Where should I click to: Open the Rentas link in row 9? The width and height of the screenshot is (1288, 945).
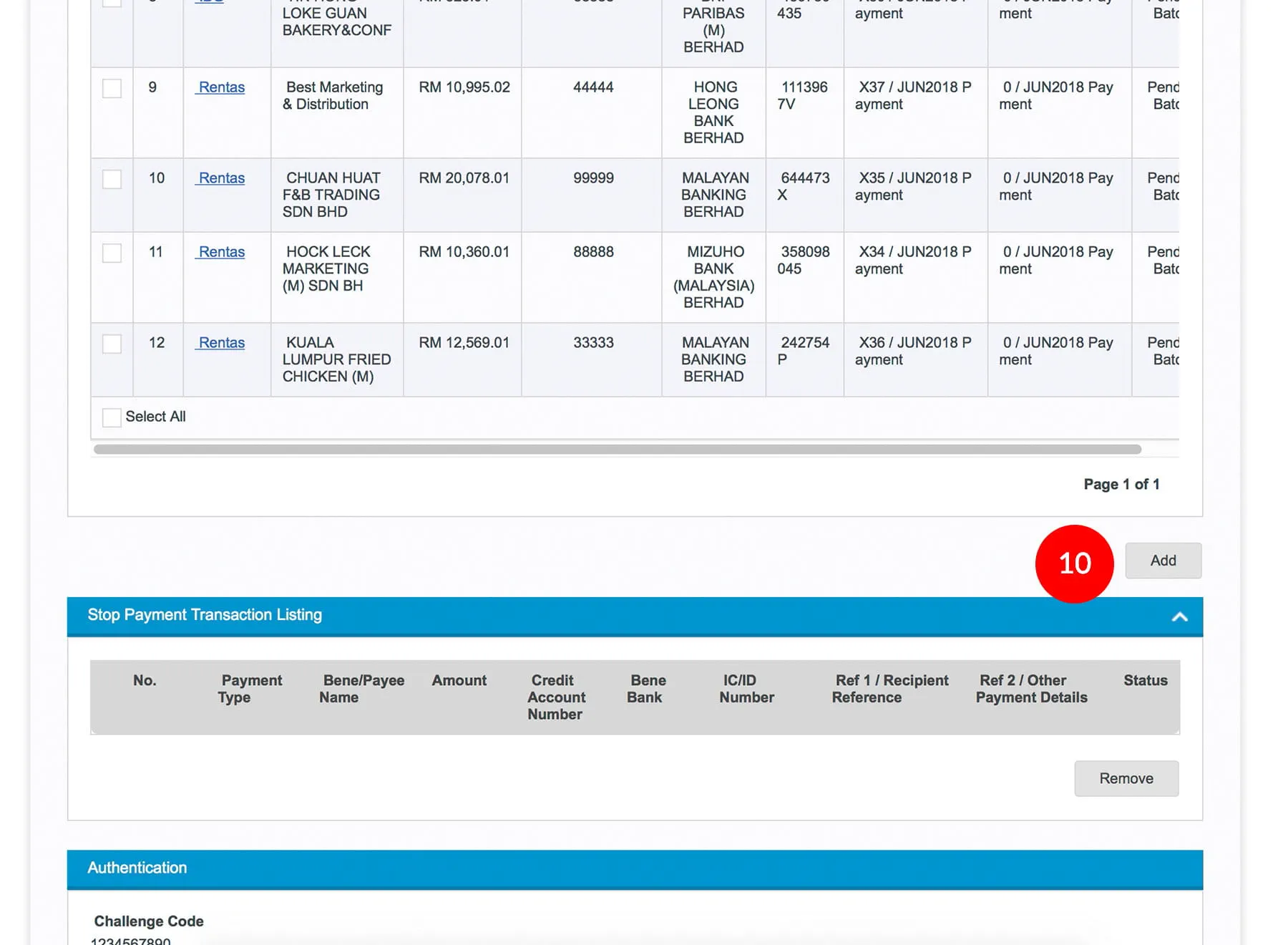(221, 87)
